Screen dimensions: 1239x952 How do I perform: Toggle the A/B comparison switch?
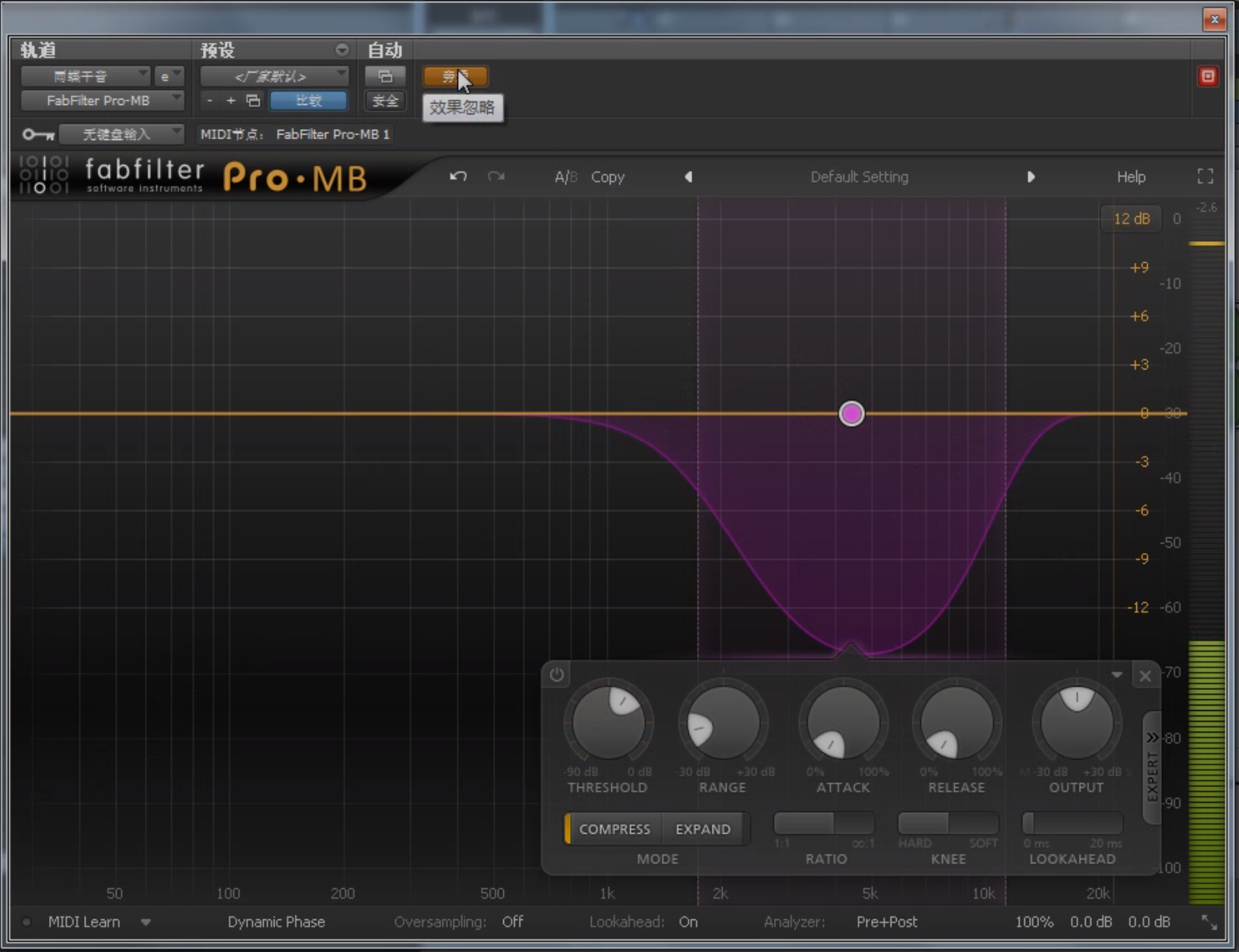(565, 177)
